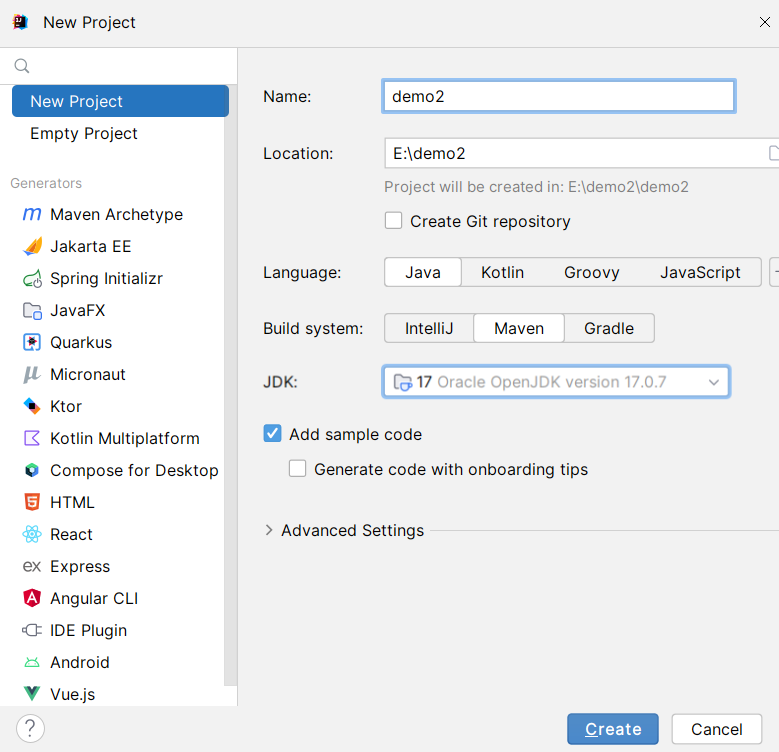The height and width of the screenshot is (752, 779).
Task: Click the HTML5 shield icon
Action: pos(32,502)
